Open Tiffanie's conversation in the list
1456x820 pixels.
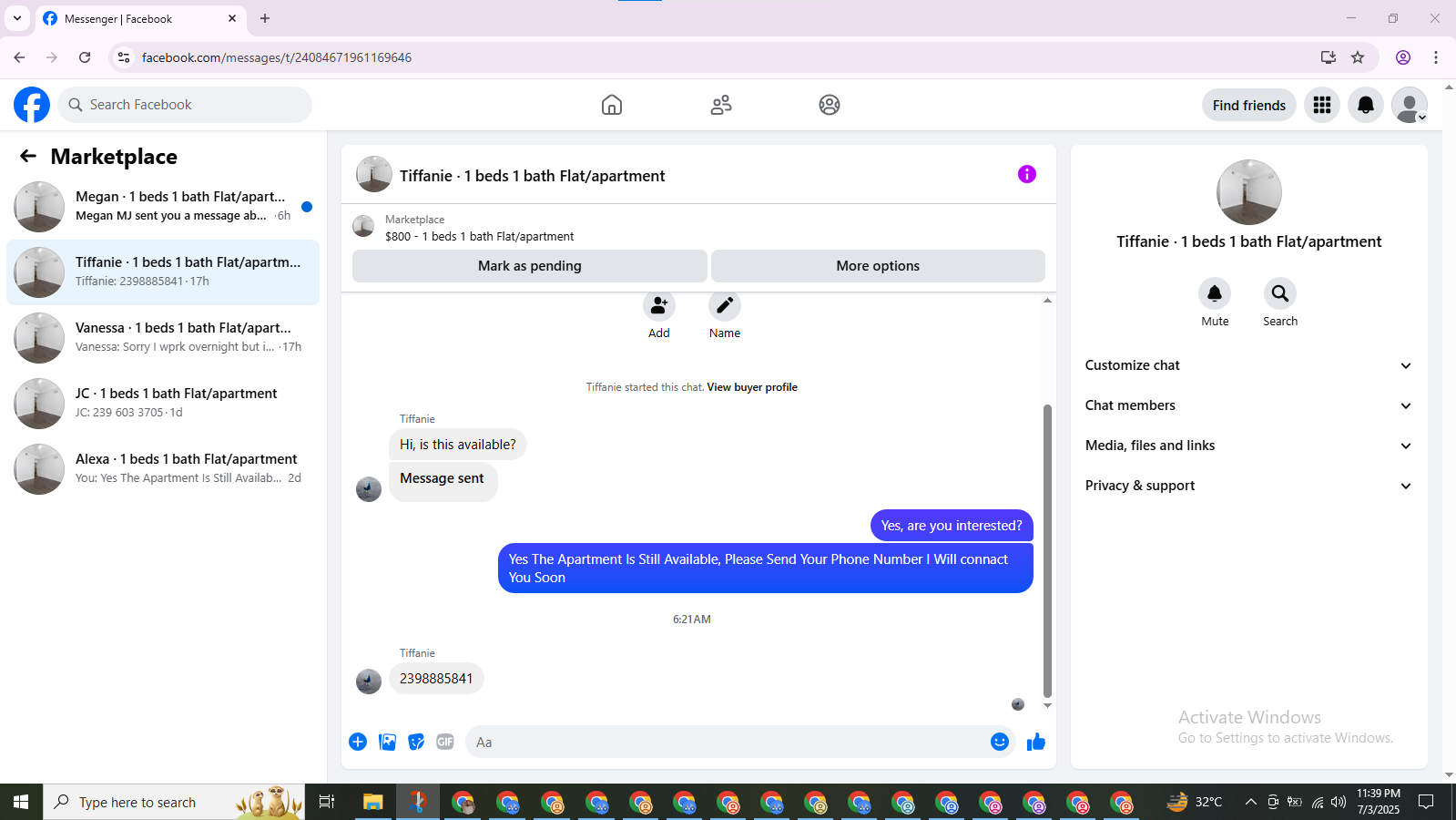tap(163, 272)
